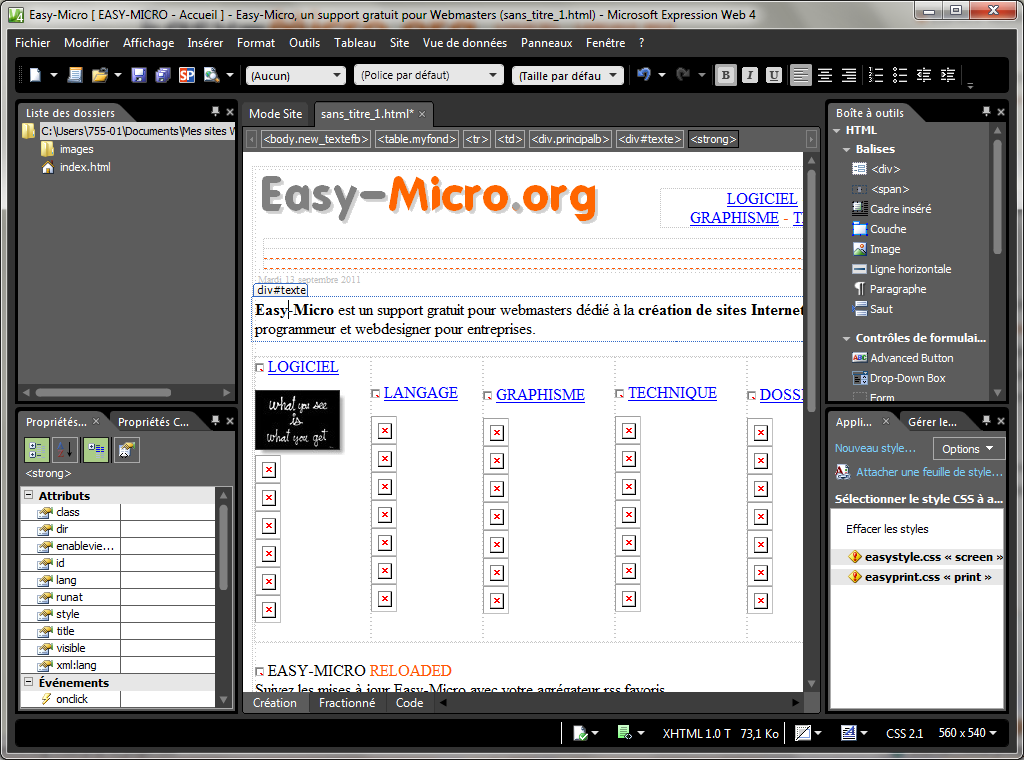Collapse the Contrôles de formulaire group
Image resolution: width=1024 pixels, height=760 pixels.
click(847, 338)
